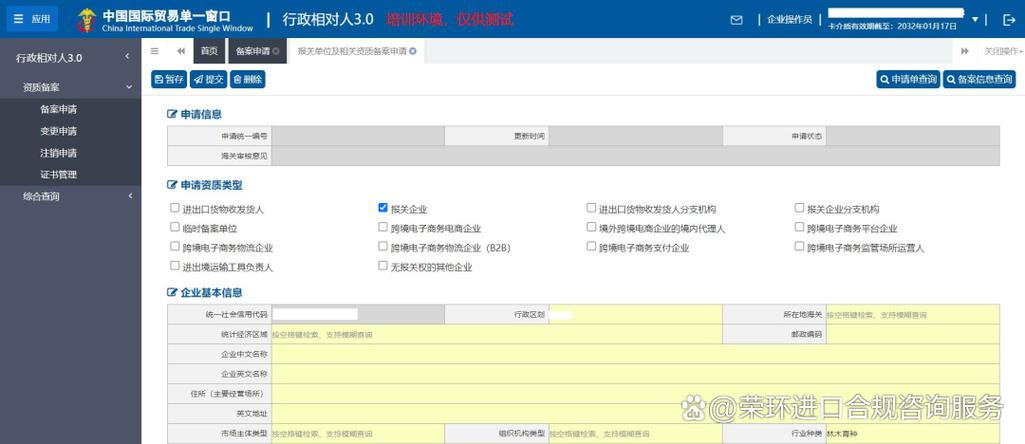The image size is (1025, 444).
Task: Check 境外跨境电商企业的境内代理人 checkbox
Action: tap(591, 227)
